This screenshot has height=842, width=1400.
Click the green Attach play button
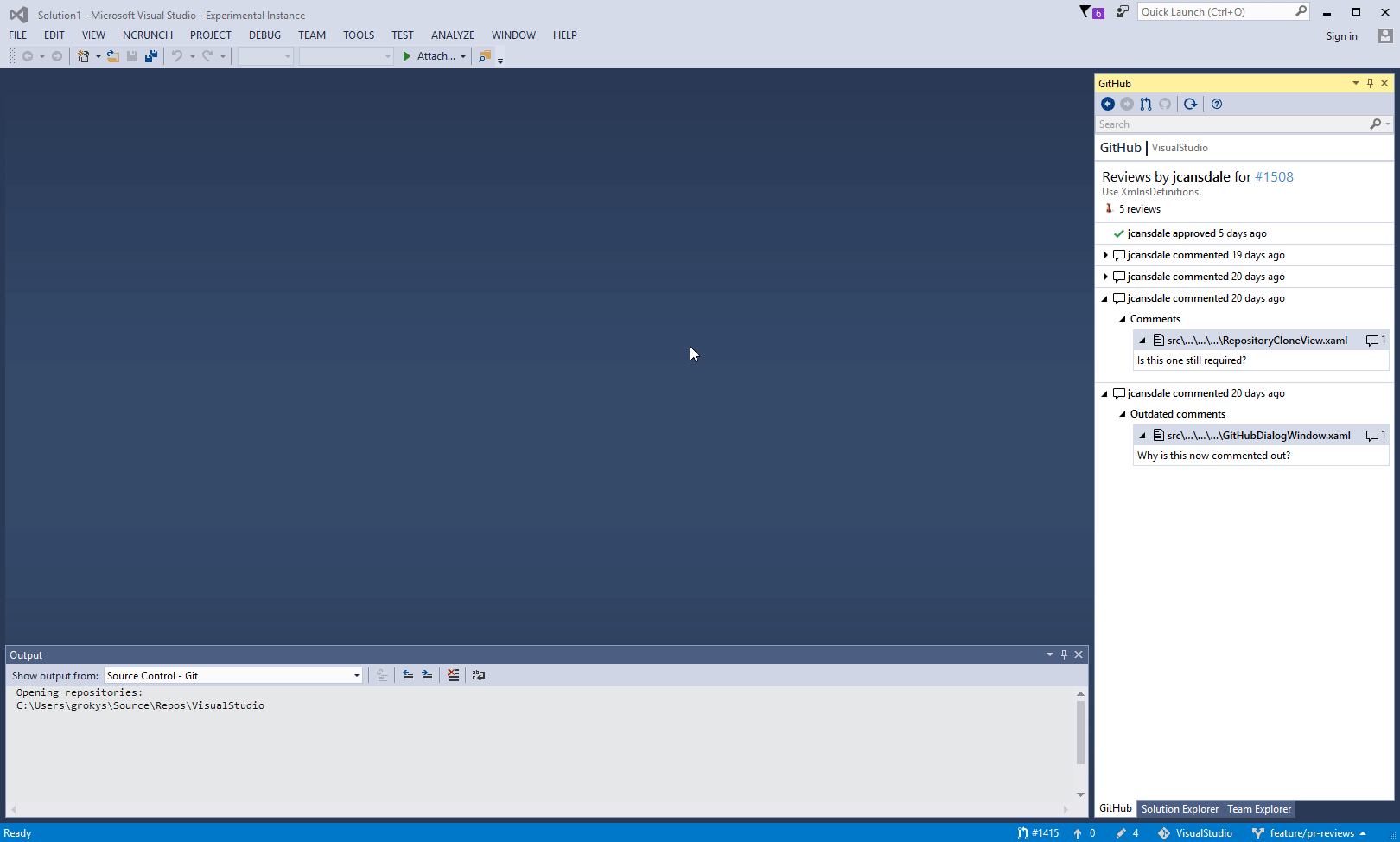pyautogui.click(x=407, y=56)
